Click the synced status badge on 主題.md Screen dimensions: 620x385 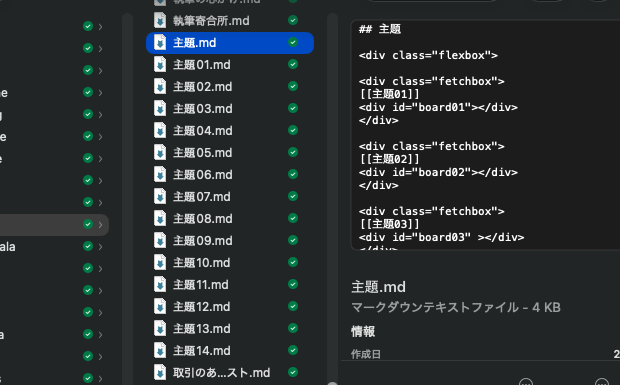pos(293,42)
